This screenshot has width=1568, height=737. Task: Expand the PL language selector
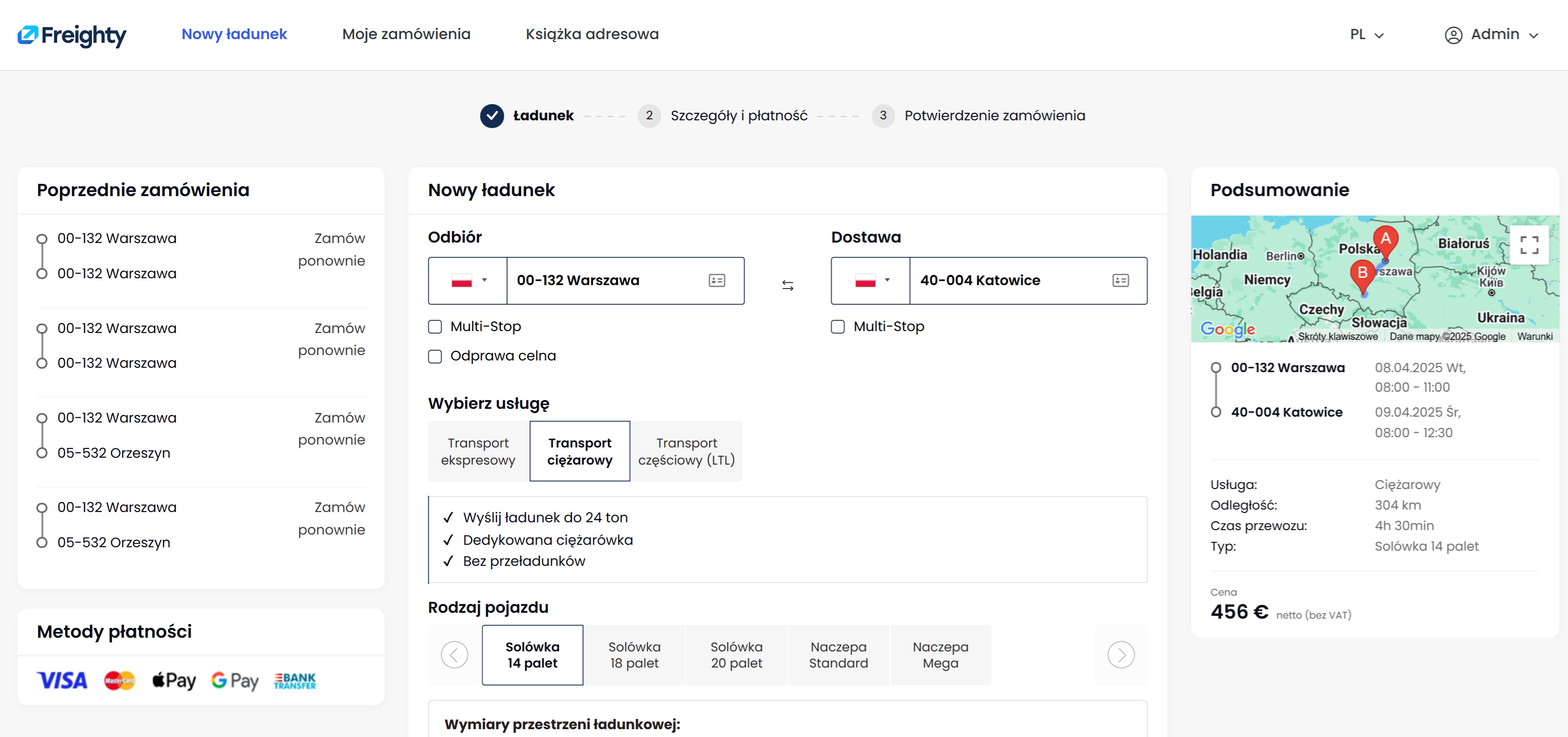(1367, 35)
